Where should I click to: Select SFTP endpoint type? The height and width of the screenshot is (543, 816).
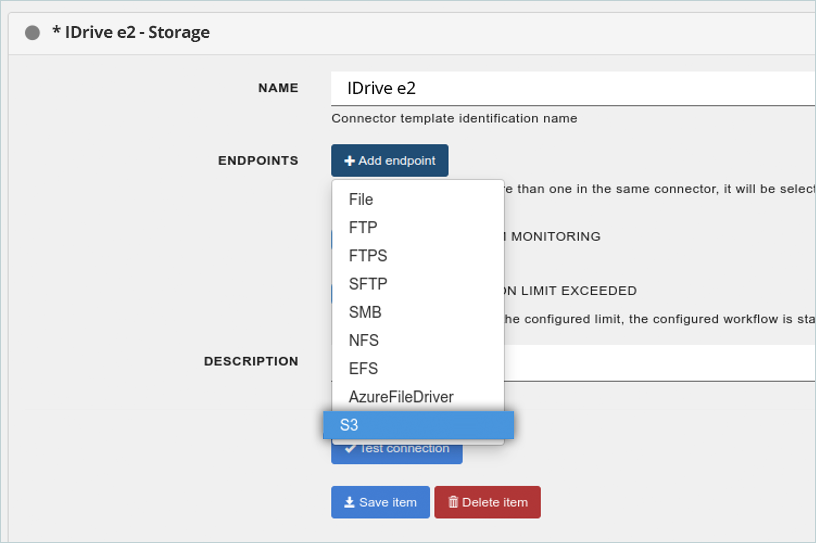click(368, 284)
